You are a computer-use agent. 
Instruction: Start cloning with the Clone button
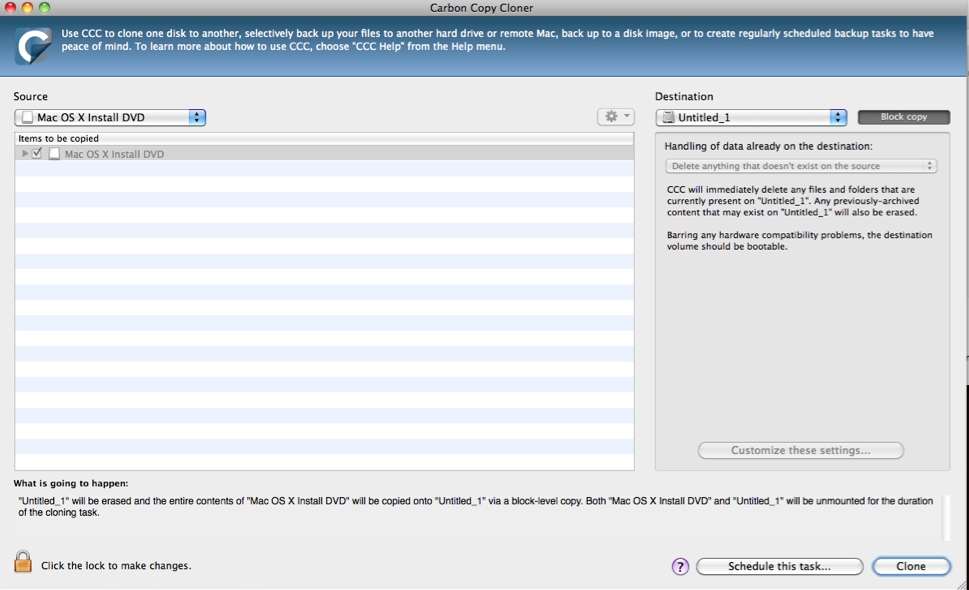pyautogui.click(x=911, y=567)
